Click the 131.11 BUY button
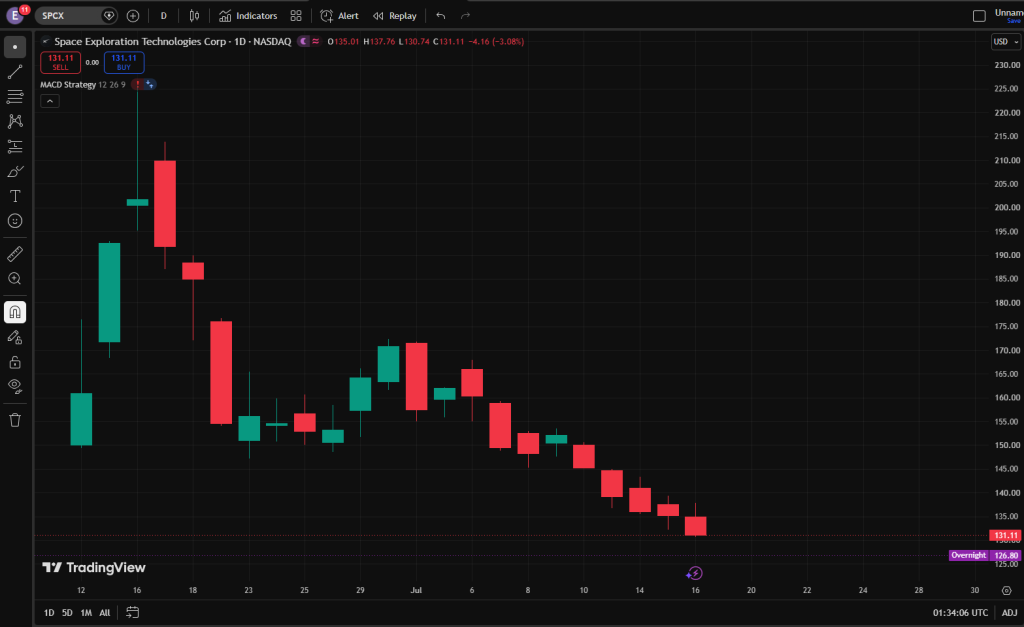1024x627 pixels. [124, 62]
